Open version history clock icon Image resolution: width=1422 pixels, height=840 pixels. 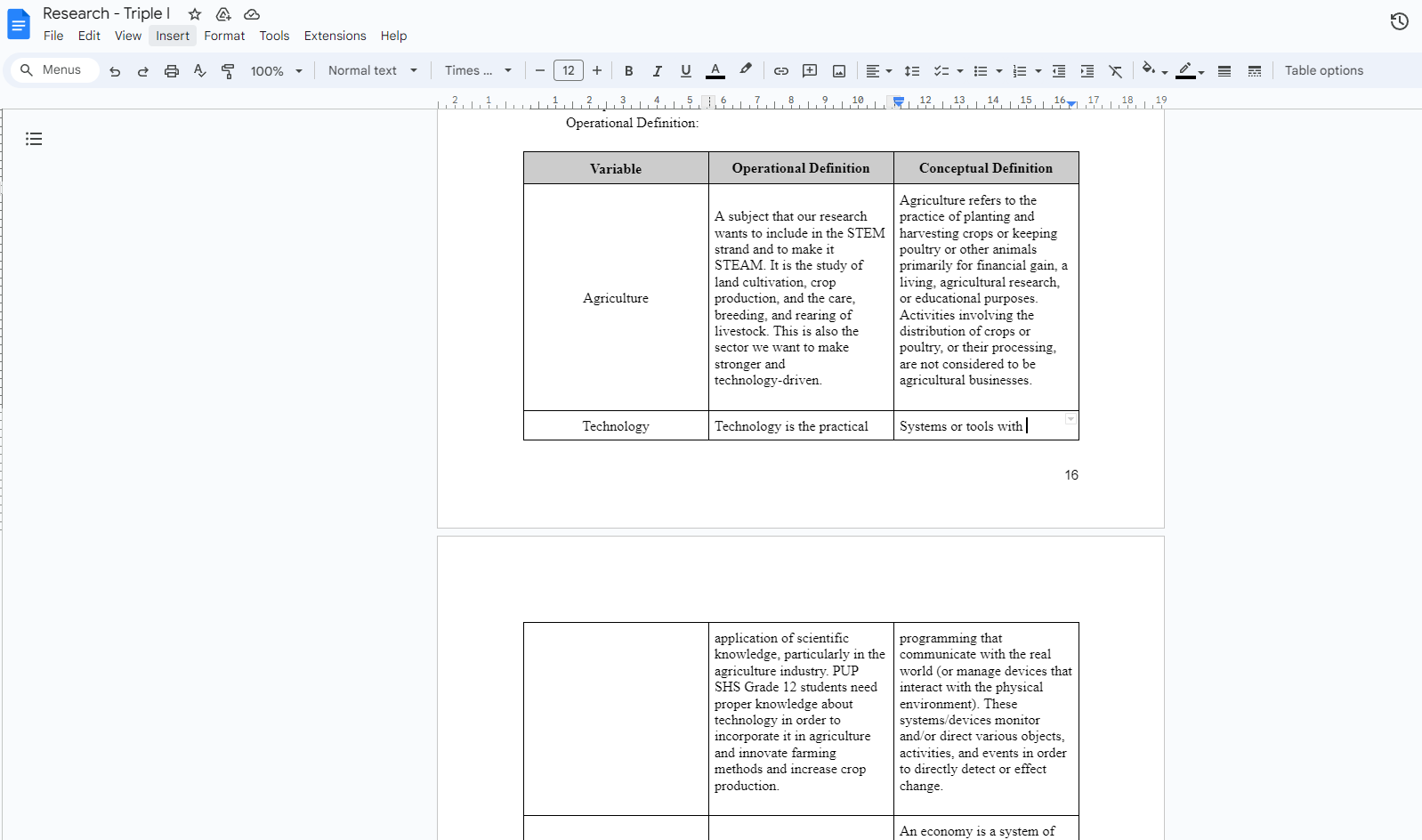point(1399,21)
